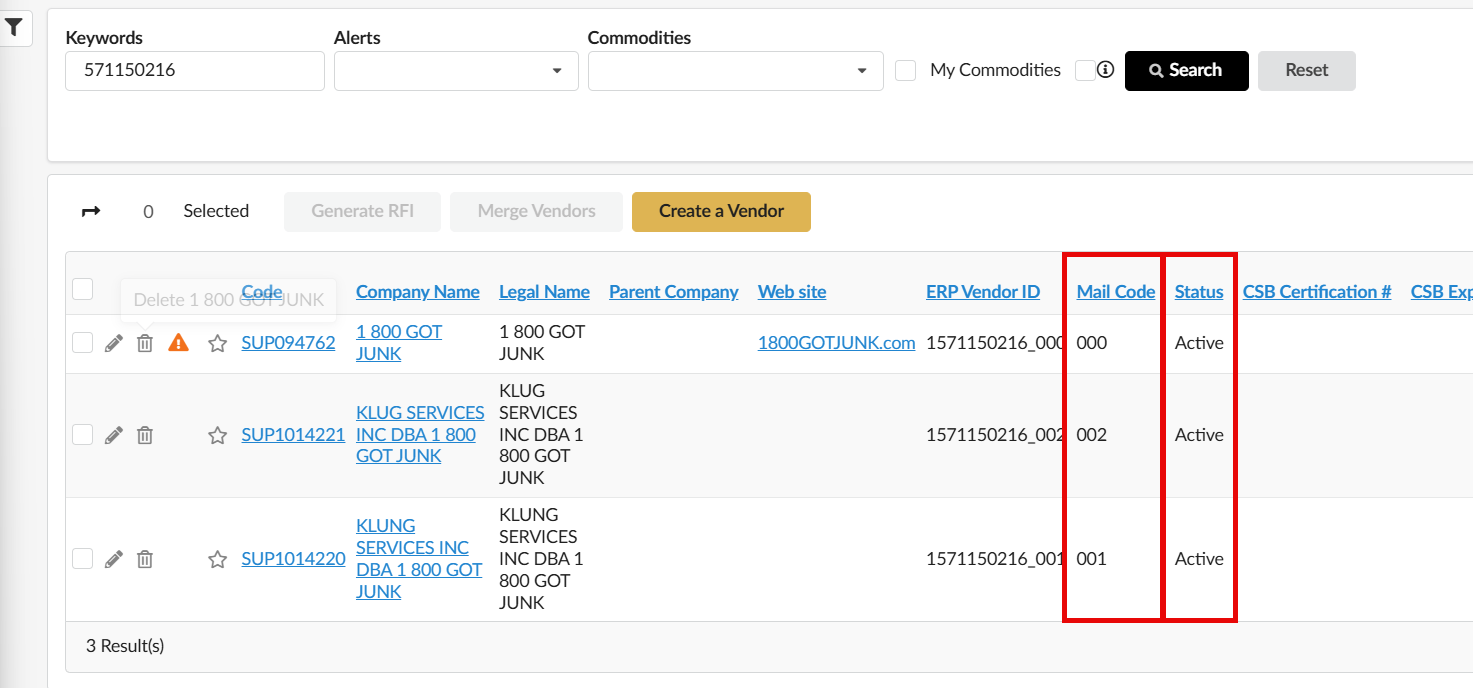Open KLUG SERVICES INC DBA company link
1473x688 pixels.
point(420,434)
